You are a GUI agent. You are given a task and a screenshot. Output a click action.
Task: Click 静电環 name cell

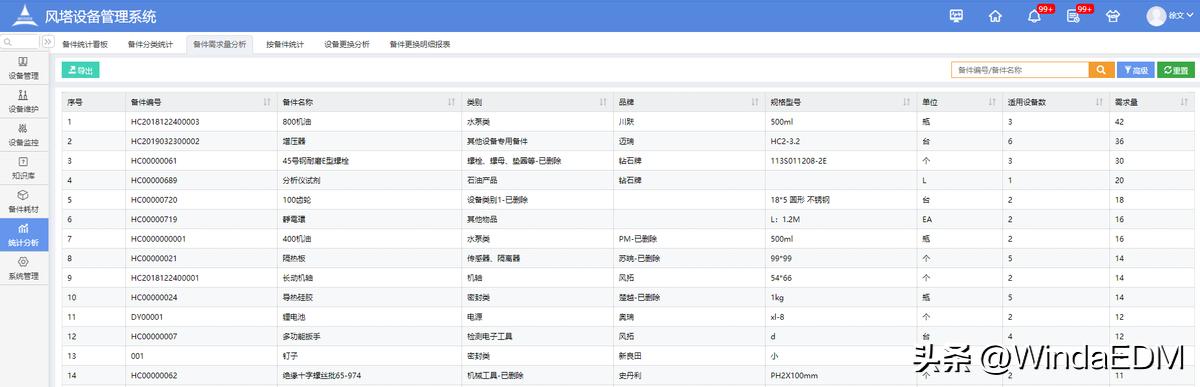coord(295,218)
